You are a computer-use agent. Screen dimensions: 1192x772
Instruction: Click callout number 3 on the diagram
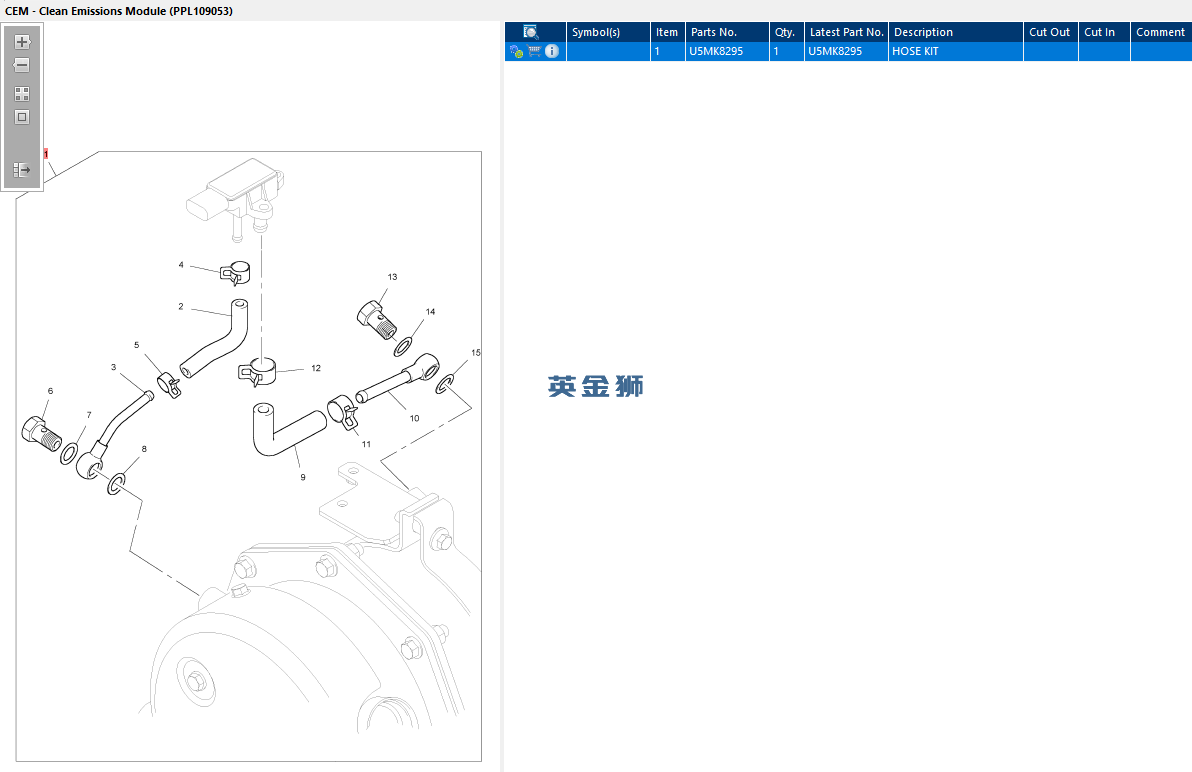(x=113, y=367)
